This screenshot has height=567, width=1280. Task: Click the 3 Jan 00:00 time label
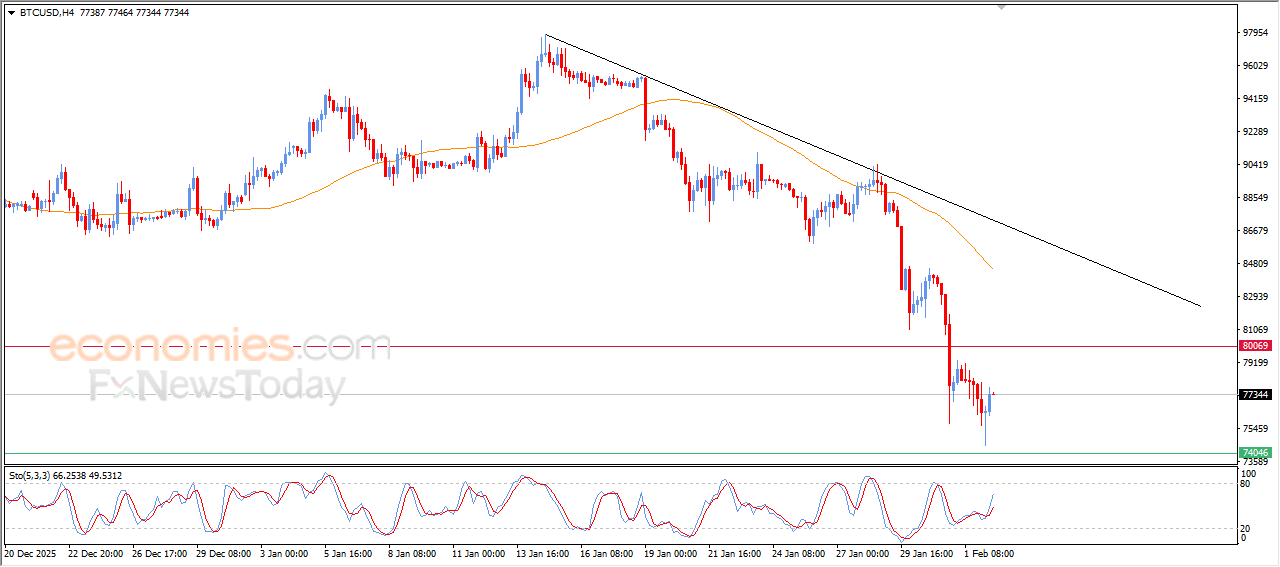click(286, 553)
